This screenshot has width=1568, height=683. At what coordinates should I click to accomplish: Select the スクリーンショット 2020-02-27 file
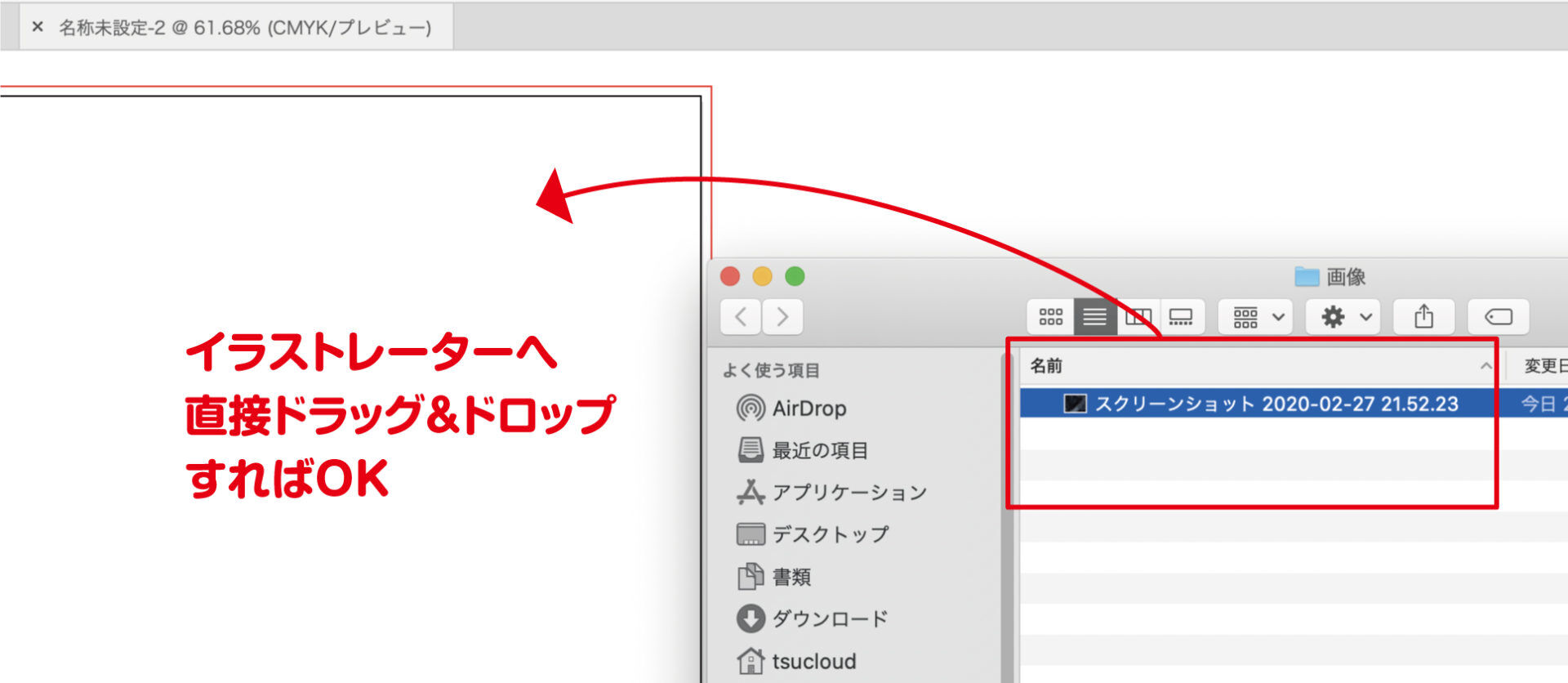[x=1275, y=404]
